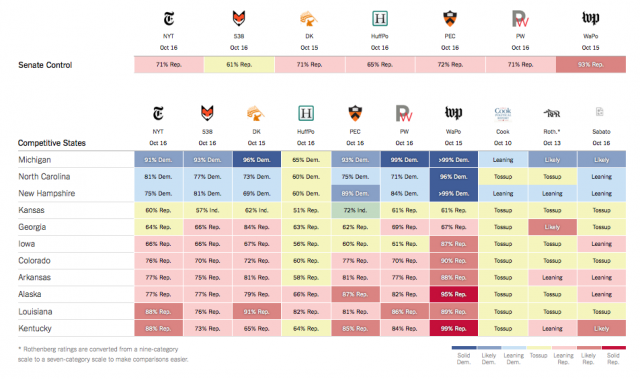Click 538's 61% Rep. Senate Control cell
The image size is (640, 379).
point(239,64)
